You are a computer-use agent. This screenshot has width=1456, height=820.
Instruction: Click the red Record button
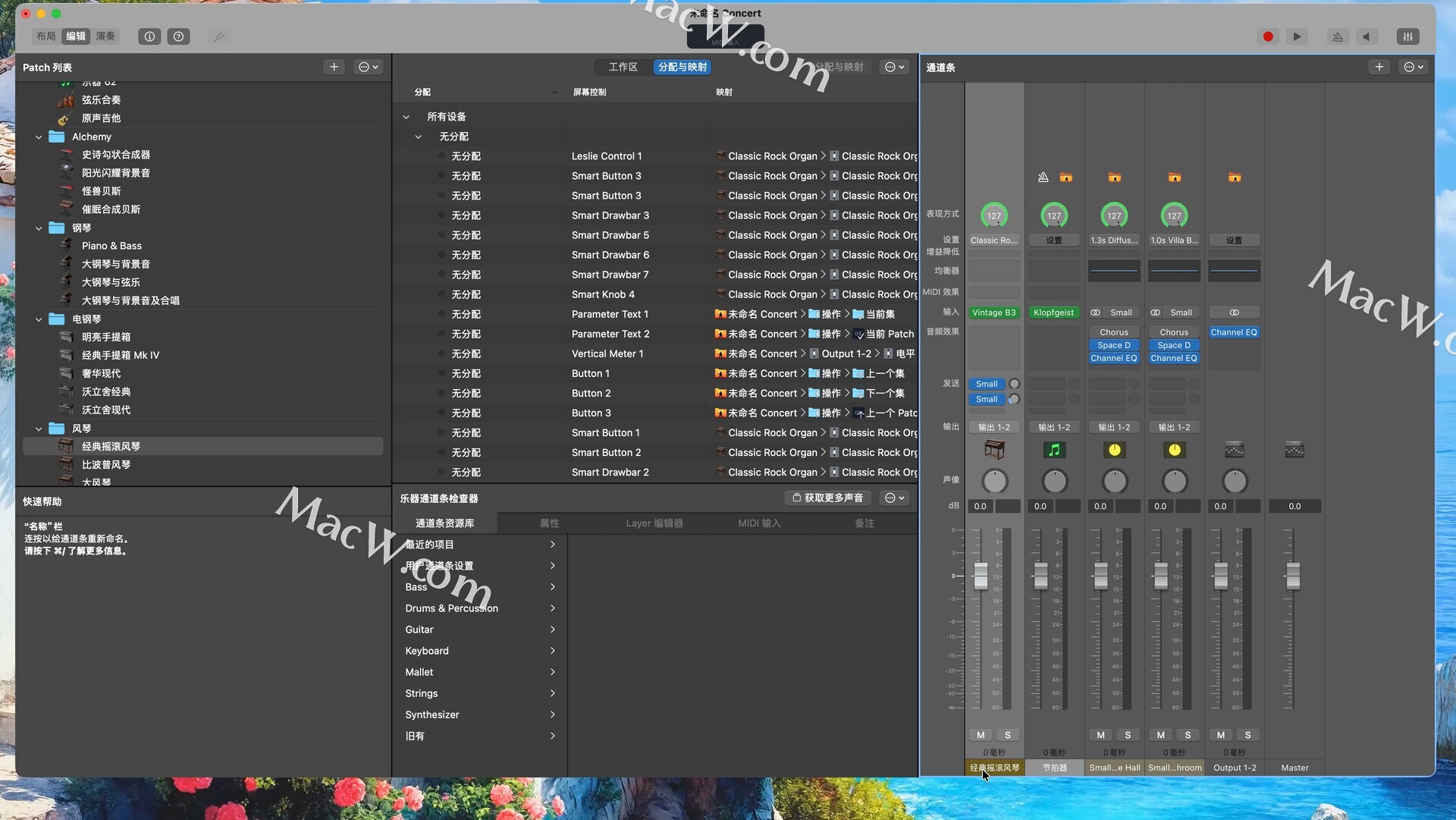point(1268,36)
